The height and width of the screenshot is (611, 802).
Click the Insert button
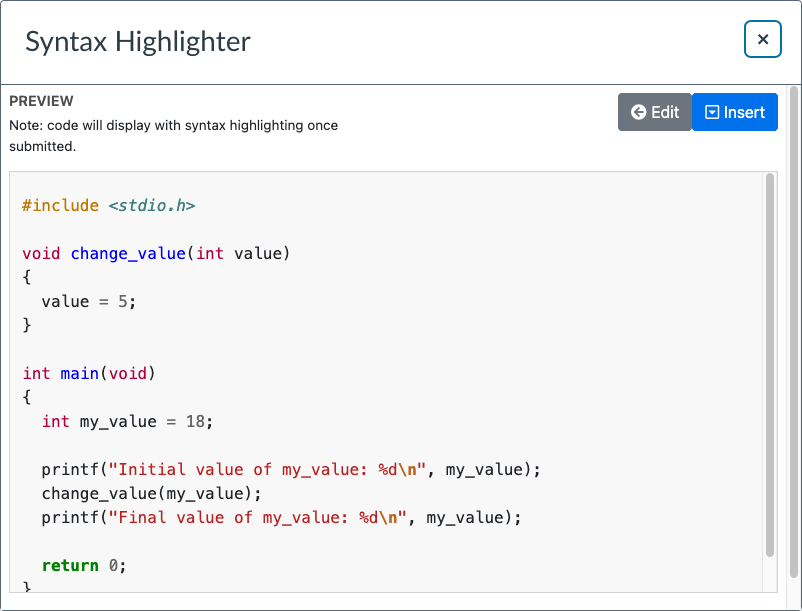[x=734, y=112]
